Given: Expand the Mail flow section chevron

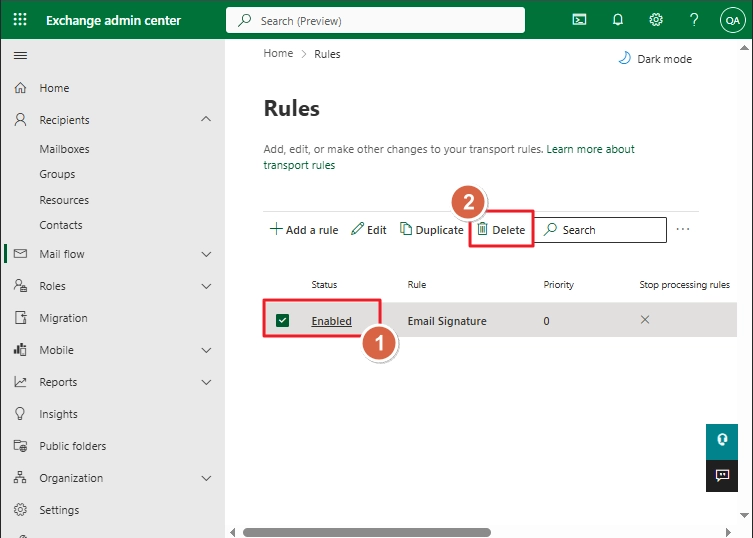Looking at the screenshot, I should point(206,254).
